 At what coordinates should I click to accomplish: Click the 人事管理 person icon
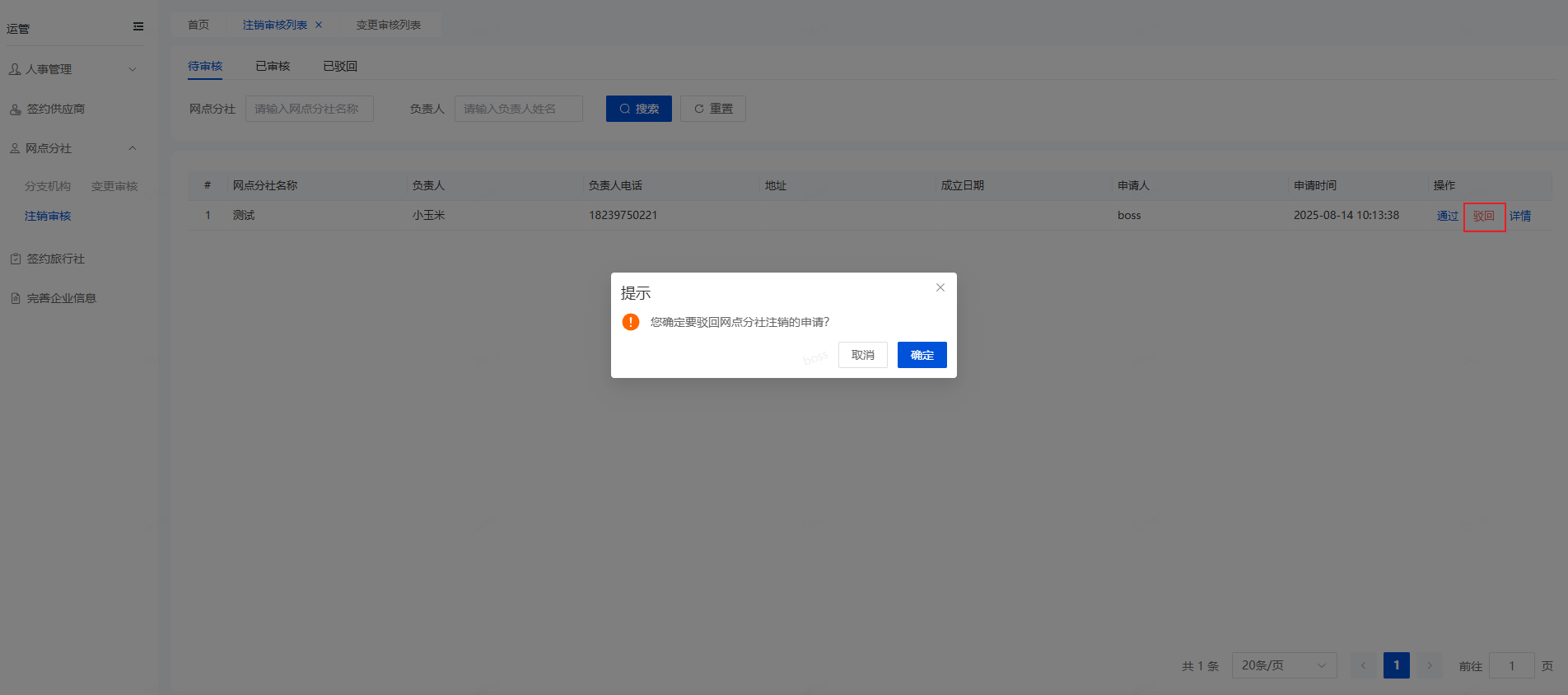pos(15,70)
